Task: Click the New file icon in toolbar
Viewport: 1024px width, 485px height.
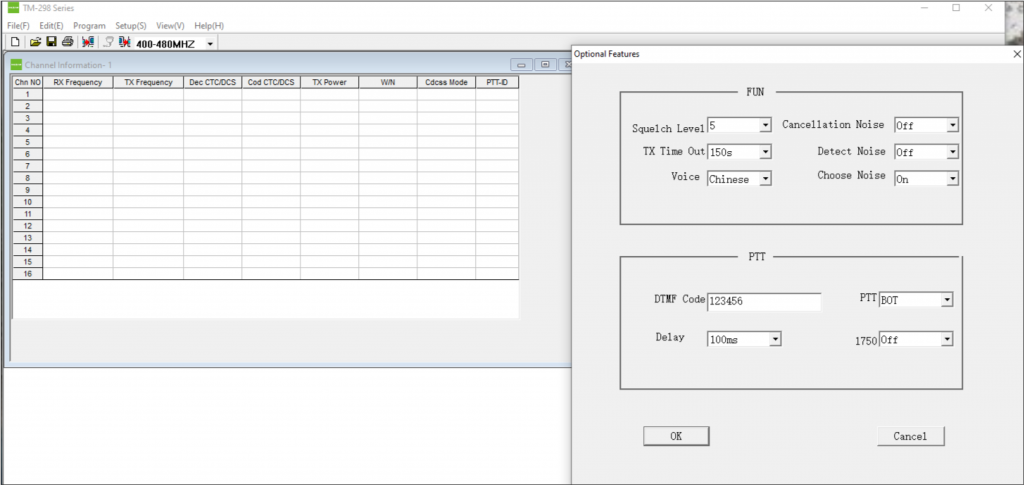Action: 15,43
